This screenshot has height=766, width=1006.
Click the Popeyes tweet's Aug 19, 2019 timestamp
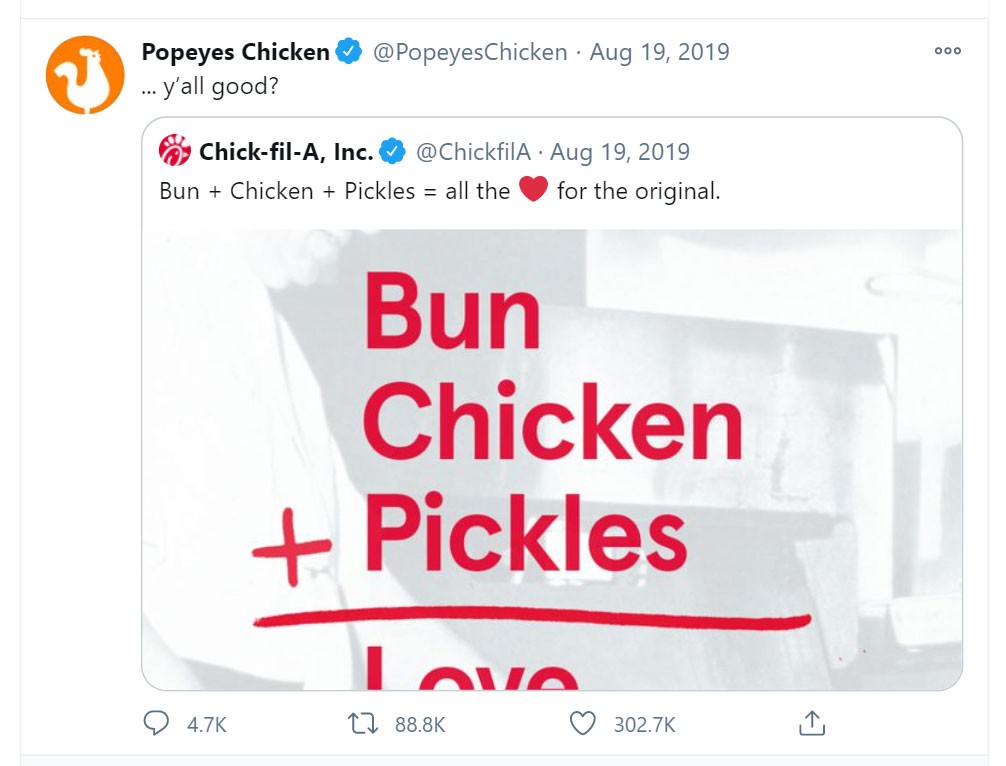659,52
